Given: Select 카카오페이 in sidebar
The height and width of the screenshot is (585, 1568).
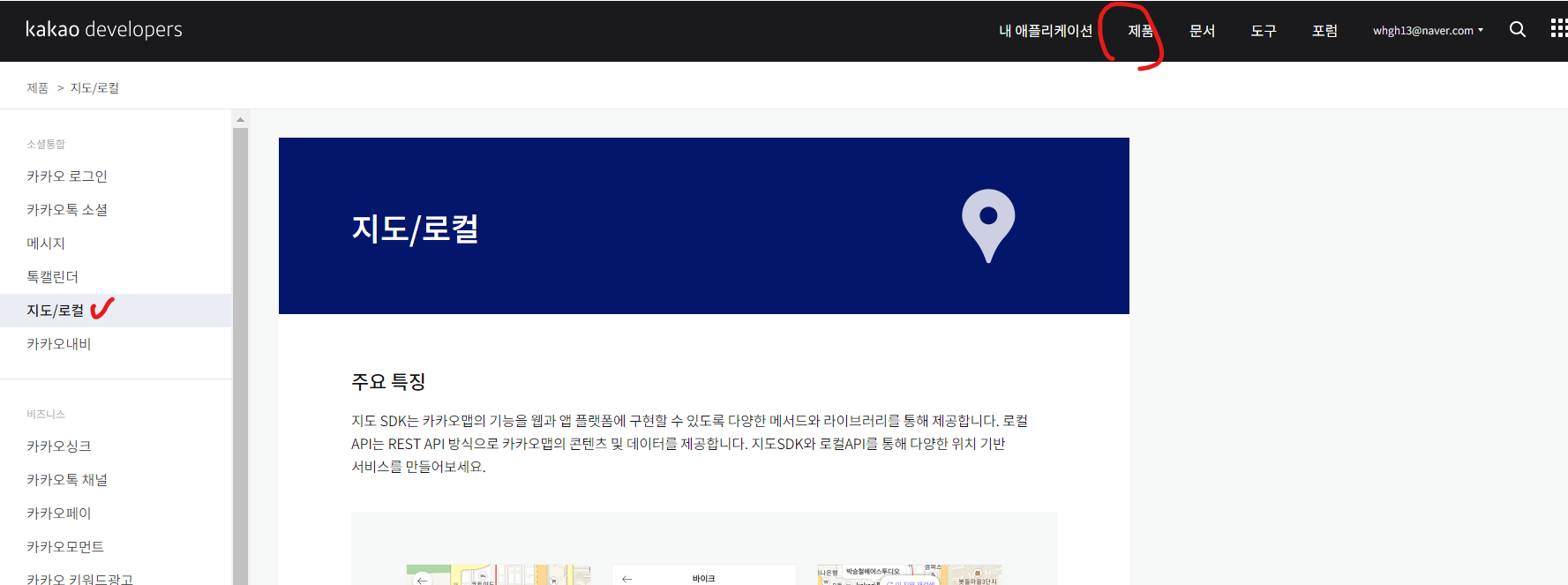Looking at the screenshot, I should point(59,514).
